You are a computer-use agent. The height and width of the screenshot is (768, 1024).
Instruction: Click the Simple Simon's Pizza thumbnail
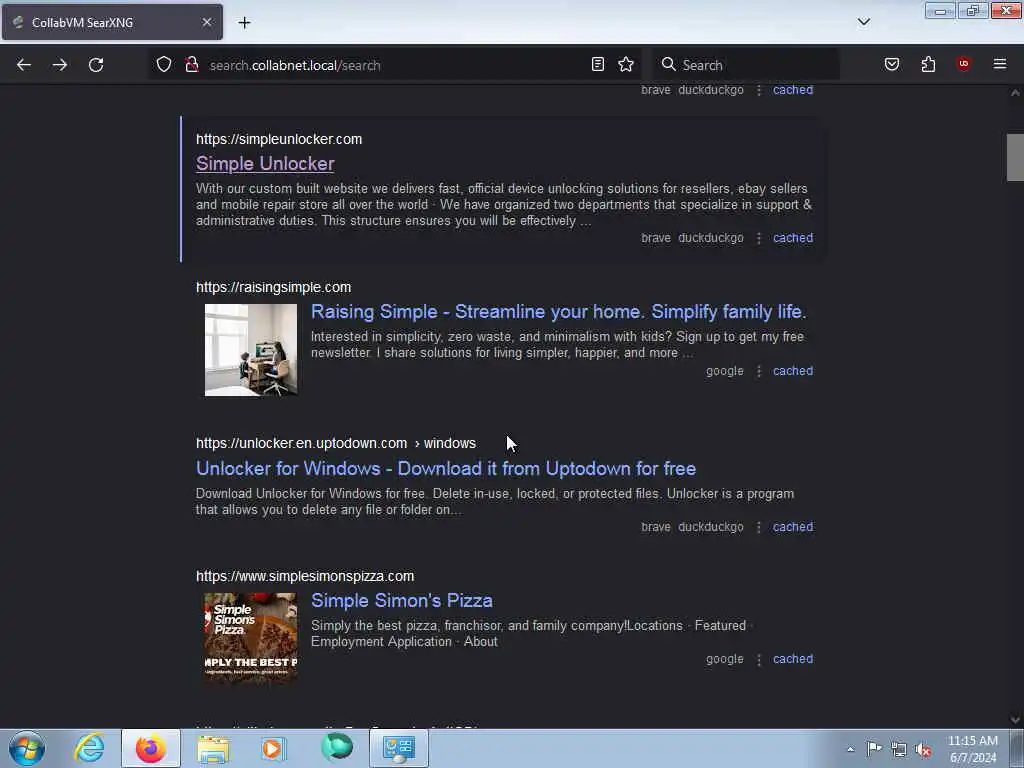251,637
